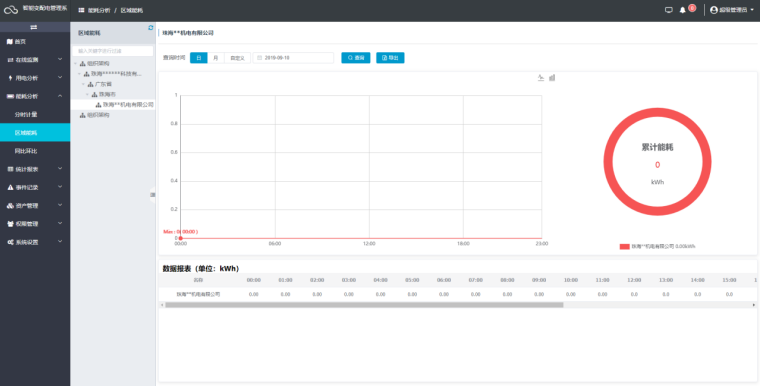Collapse the 珠海市 tree node arrow
761x386 pixels.
point(87,94)
